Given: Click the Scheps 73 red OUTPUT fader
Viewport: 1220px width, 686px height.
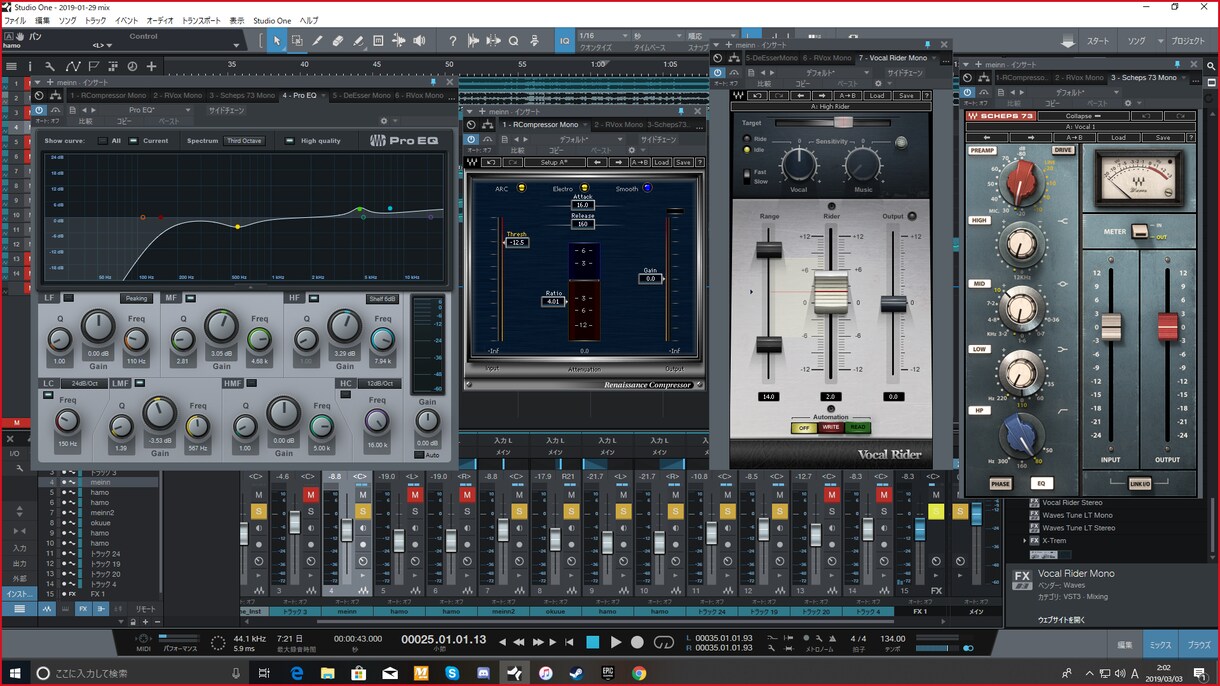Looking at the screenshot, I should click(1167, 326).
